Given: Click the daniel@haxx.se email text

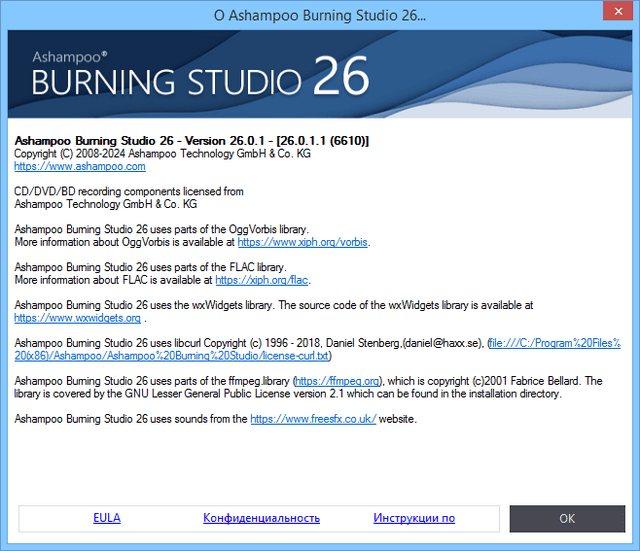Looking at the screenshot, I should pos(438,343).
